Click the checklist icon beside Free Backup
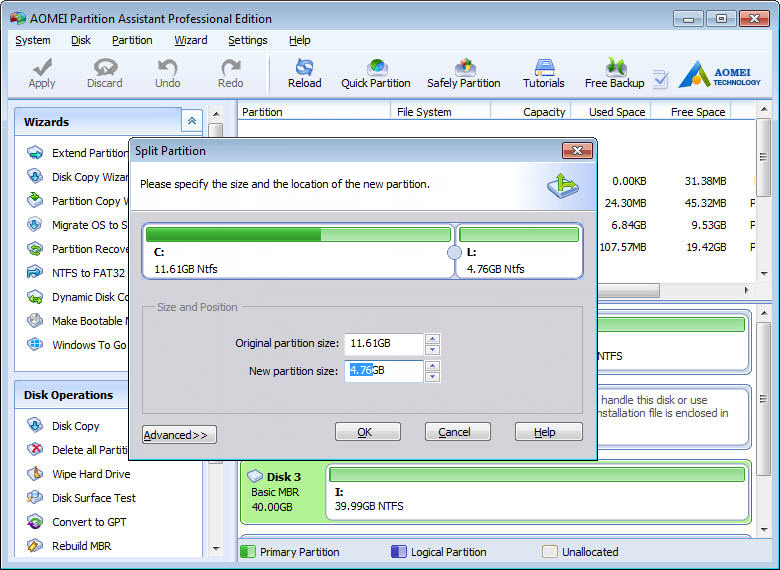780x570 pixels. pos(660,79)
